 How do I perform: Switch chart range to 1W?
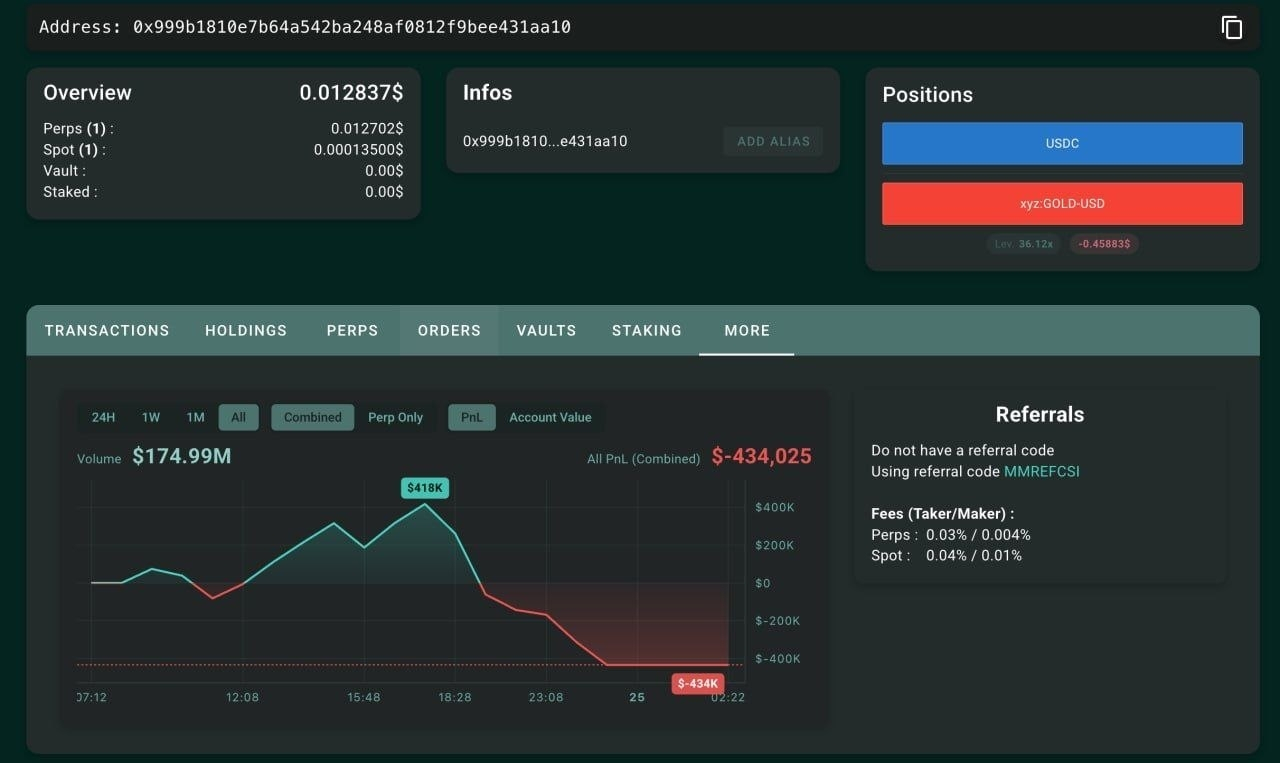151,417
